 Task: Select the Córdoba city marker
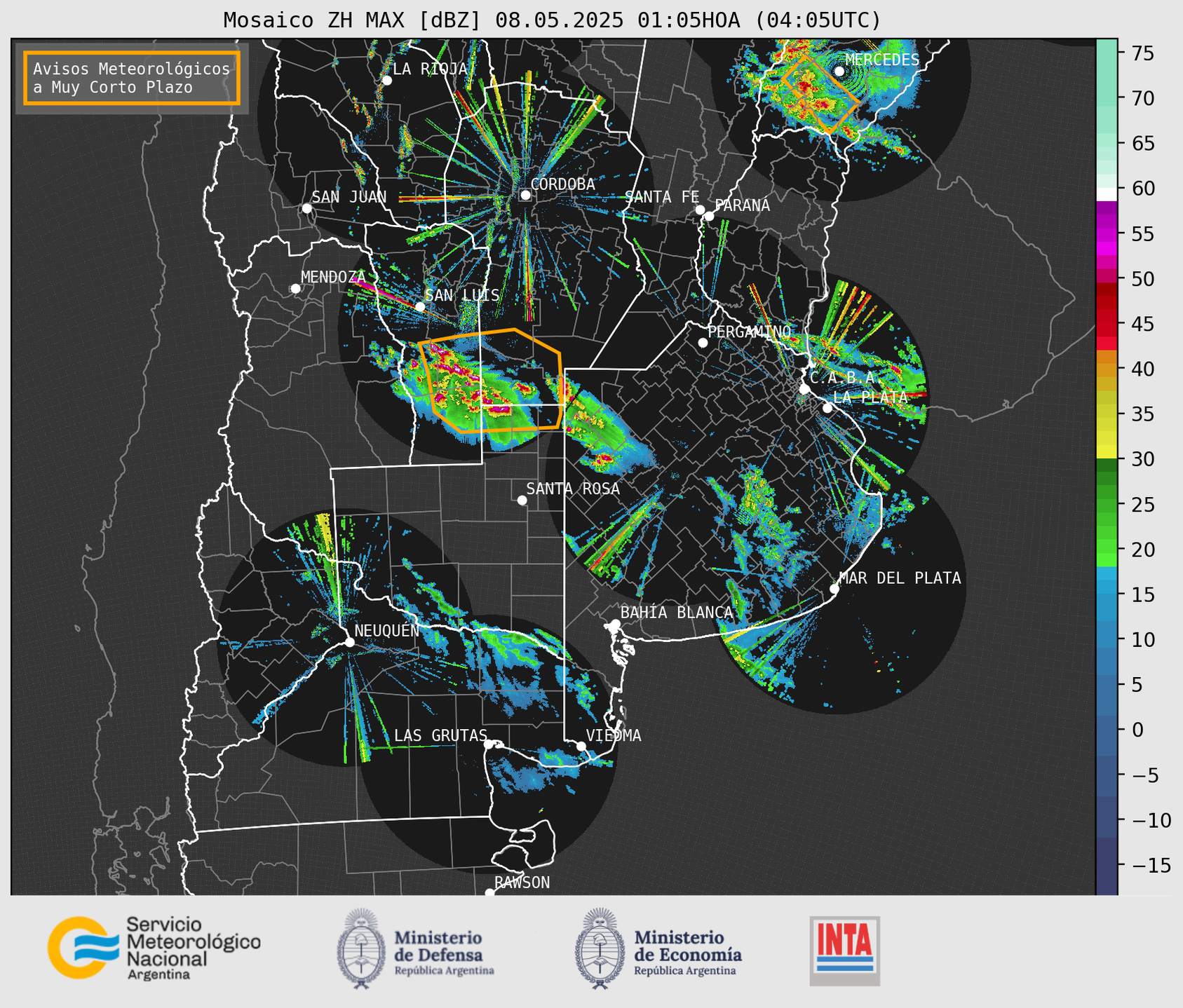click(525, 195)
